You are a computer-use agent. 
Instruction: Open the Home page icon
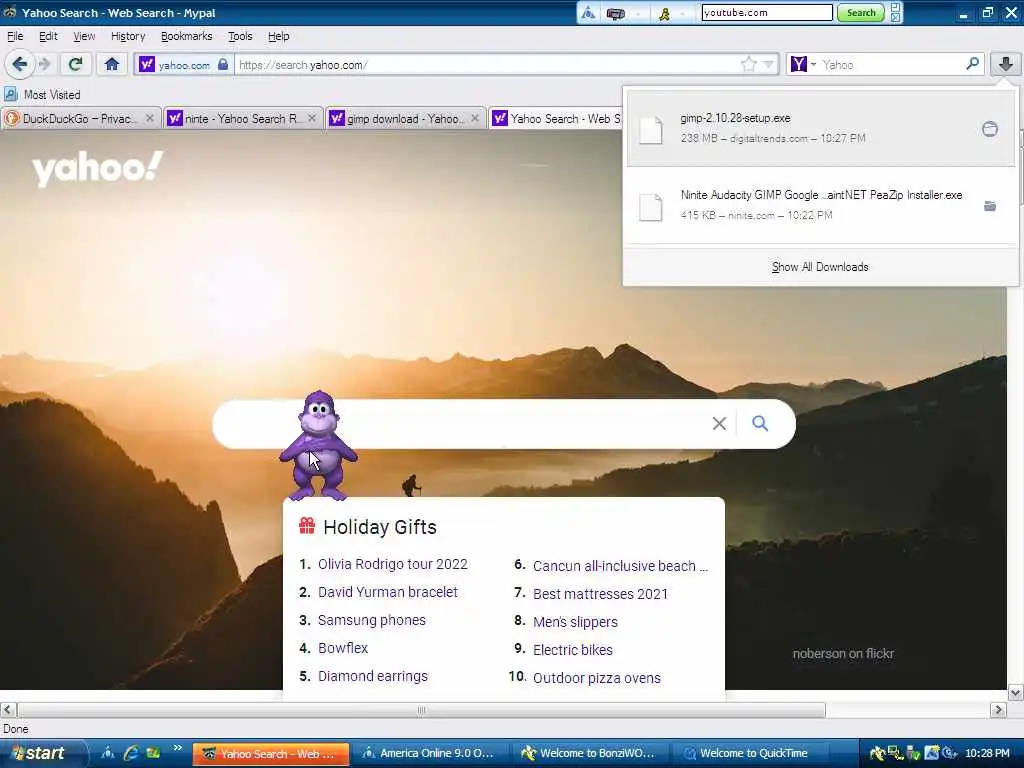[x=112, y=64]
